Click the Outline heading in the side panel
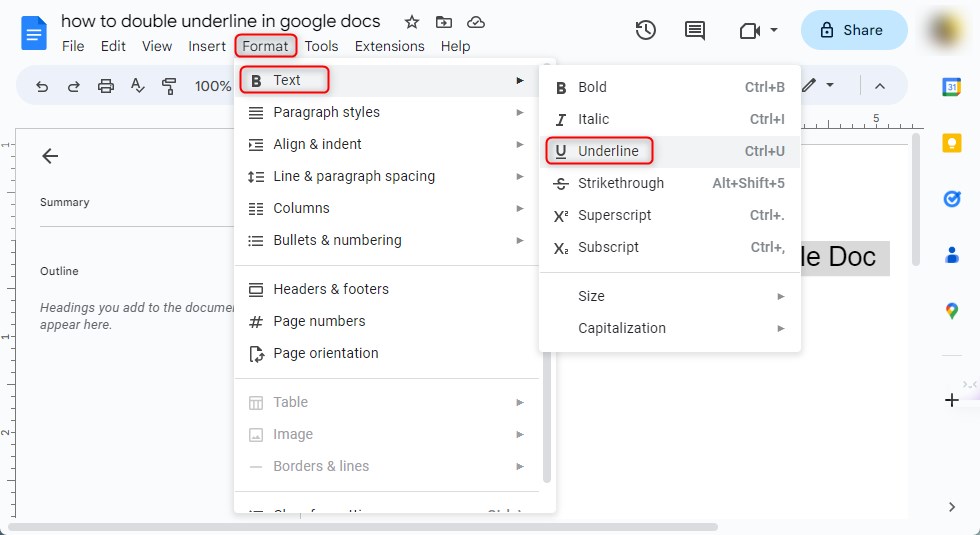This screenshot has width=980, height=535. click(59, 271)
